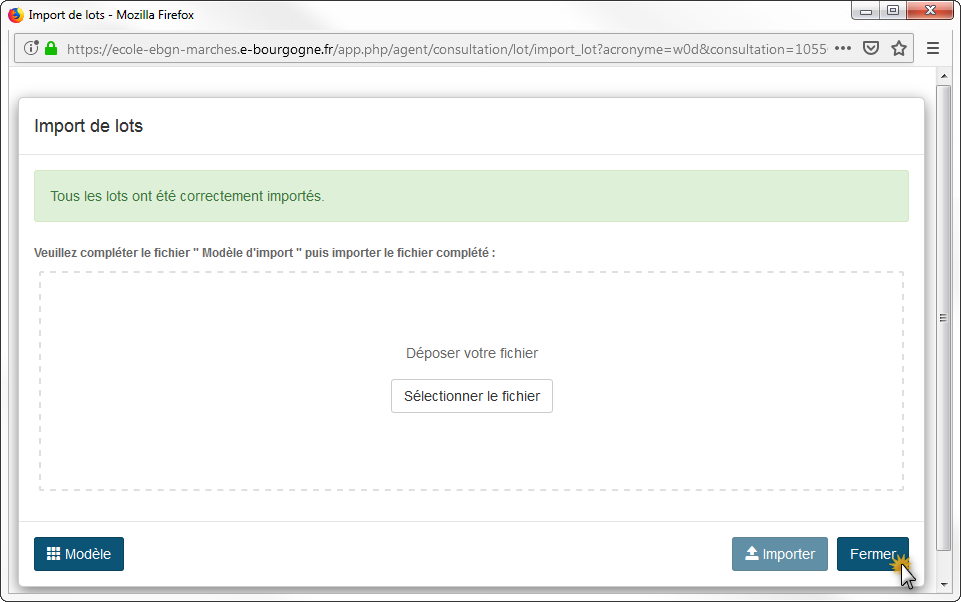This screenshot has height=602, width=961.
Task: Close the dialog with the Fermer button
Action: (872, 554)
